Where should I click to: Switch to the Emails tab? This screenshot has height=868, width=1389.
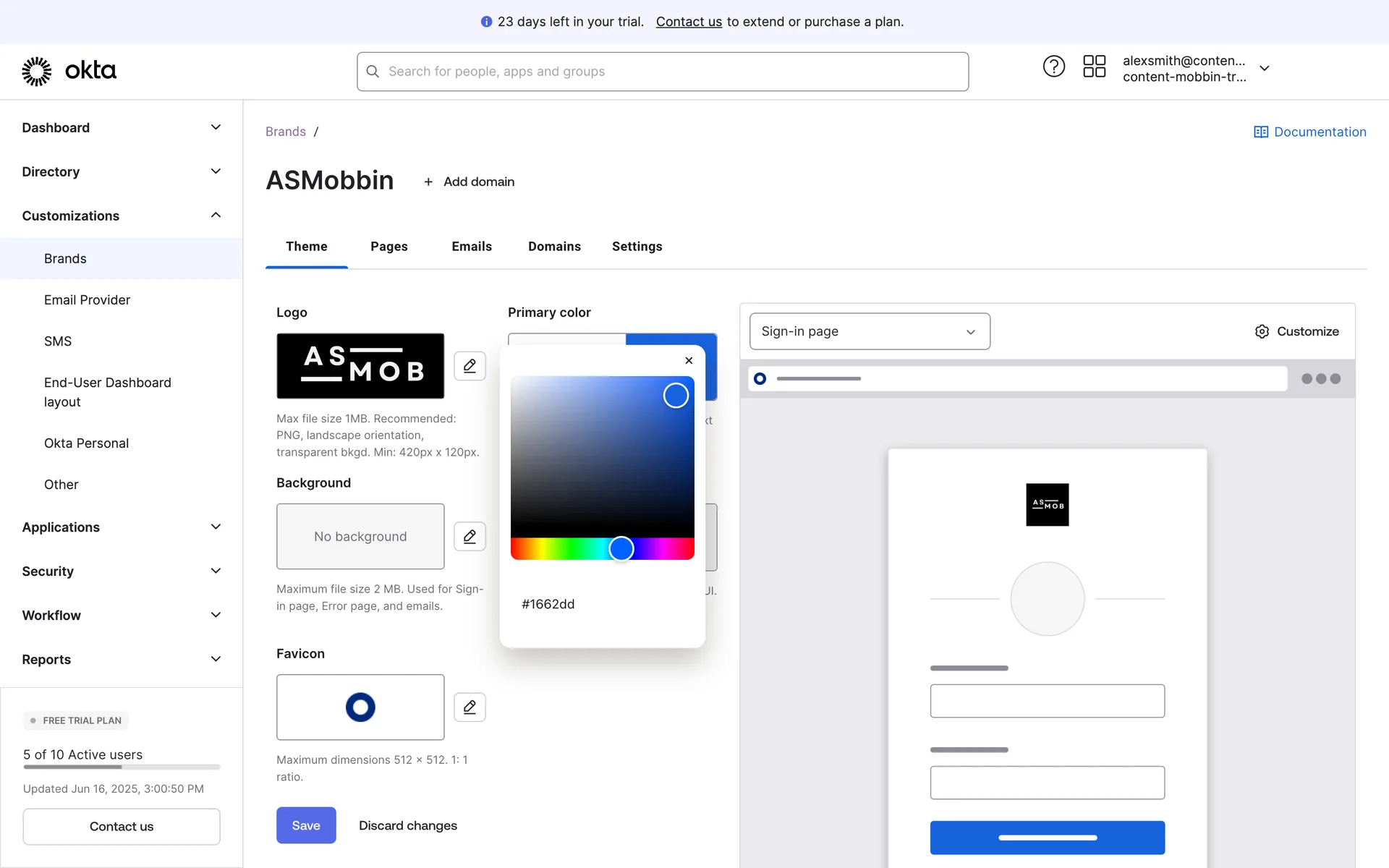point(471,247)
